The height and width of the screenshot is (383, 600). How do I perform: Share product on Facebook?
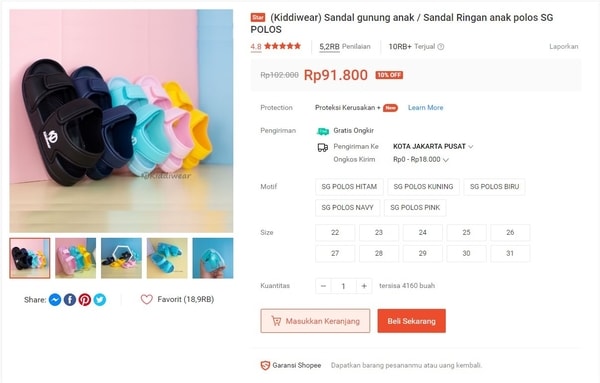tap(70, 300)
